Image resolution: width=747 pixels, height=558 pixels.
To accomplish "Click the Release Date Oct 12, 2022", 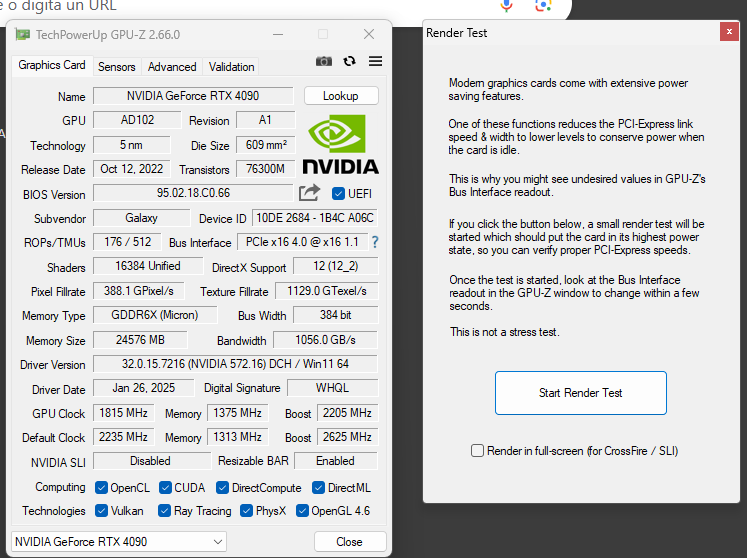I will [x=131, y=169].
